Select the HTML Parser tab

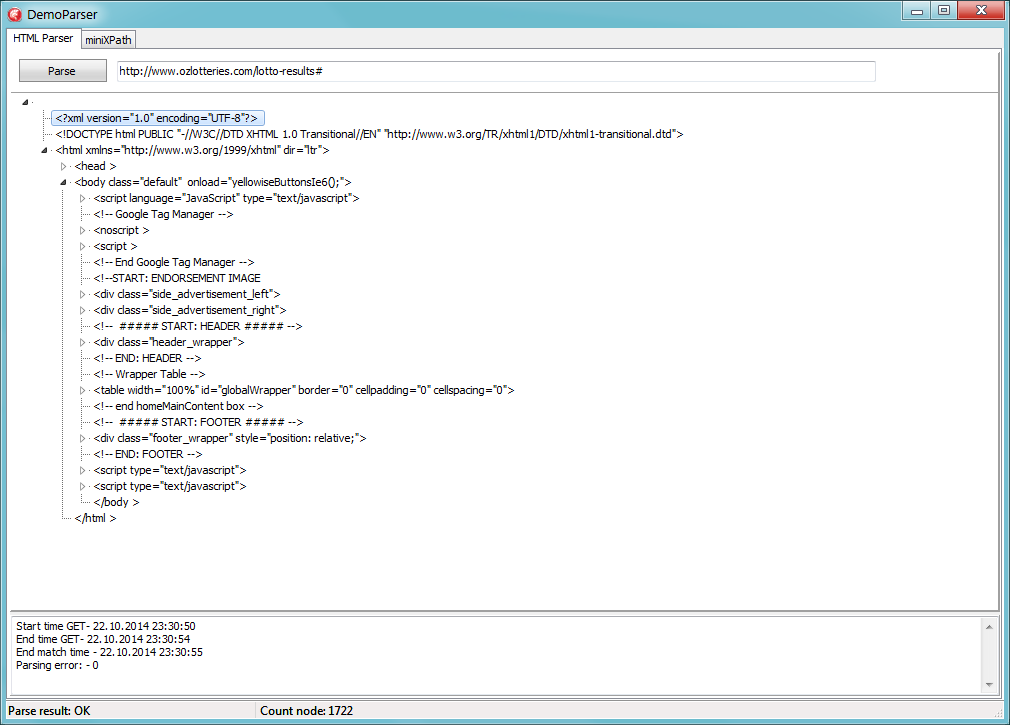43,39
